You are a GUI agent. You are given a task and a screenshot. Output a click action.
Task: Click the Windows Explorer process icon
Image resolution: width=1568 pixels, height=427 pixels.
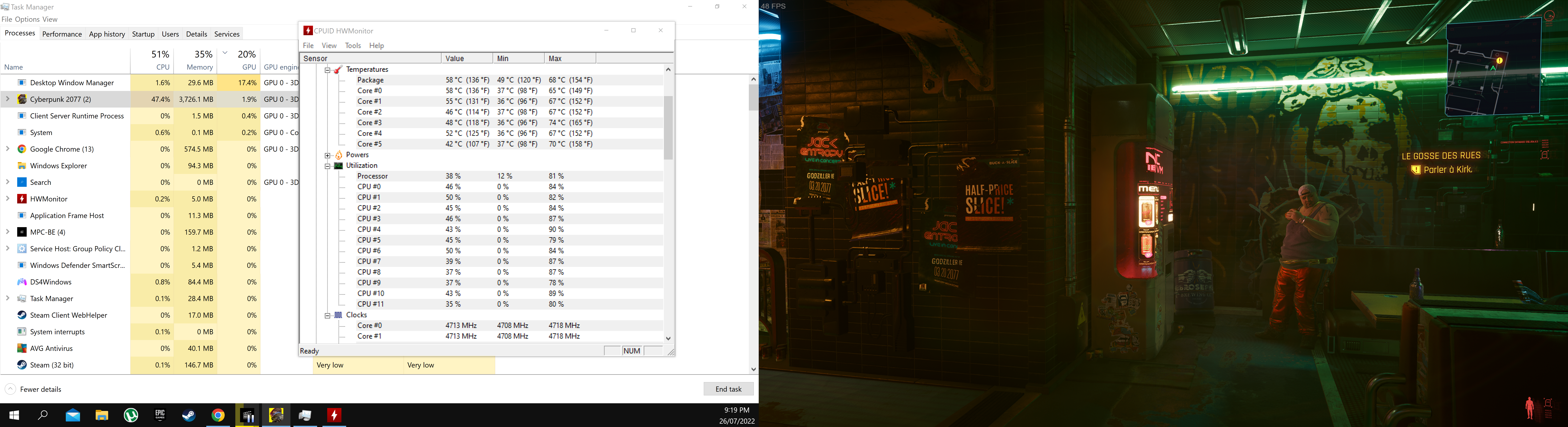(x=22, y=166)
